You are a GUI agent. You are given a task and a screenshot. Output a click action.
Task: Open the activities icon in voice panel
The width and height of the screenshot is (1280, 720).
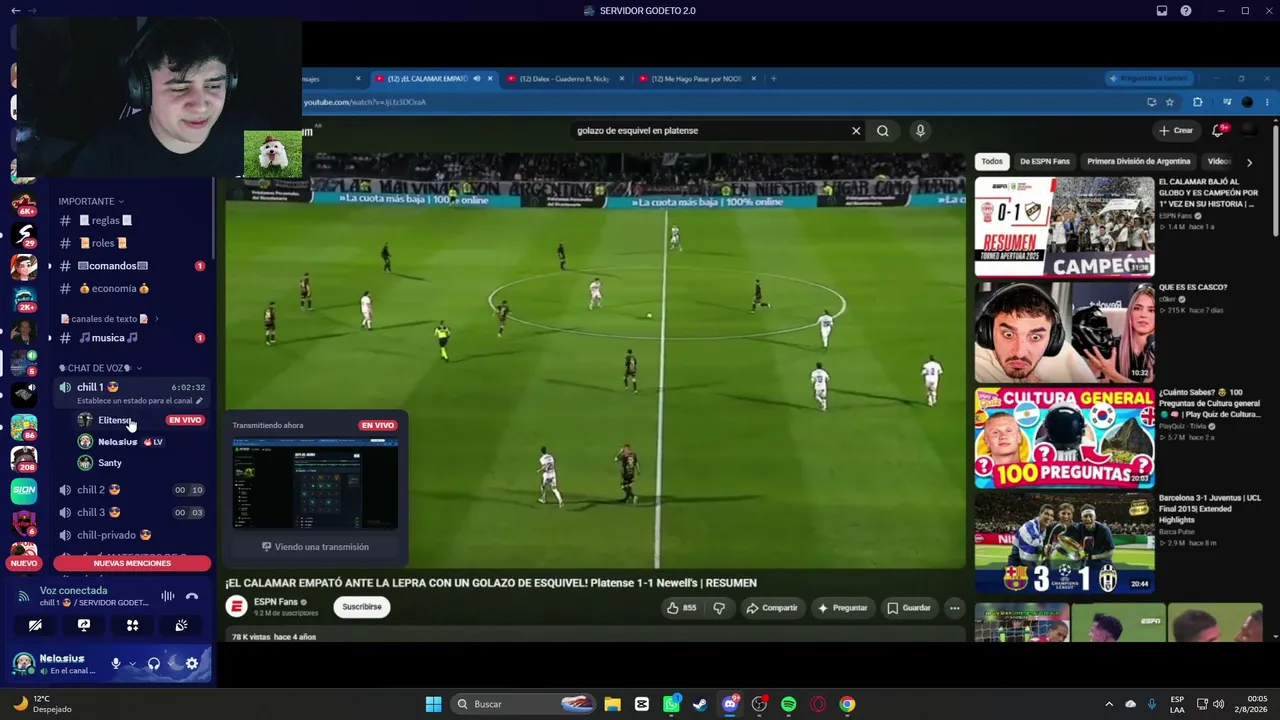tap(132, 625)
